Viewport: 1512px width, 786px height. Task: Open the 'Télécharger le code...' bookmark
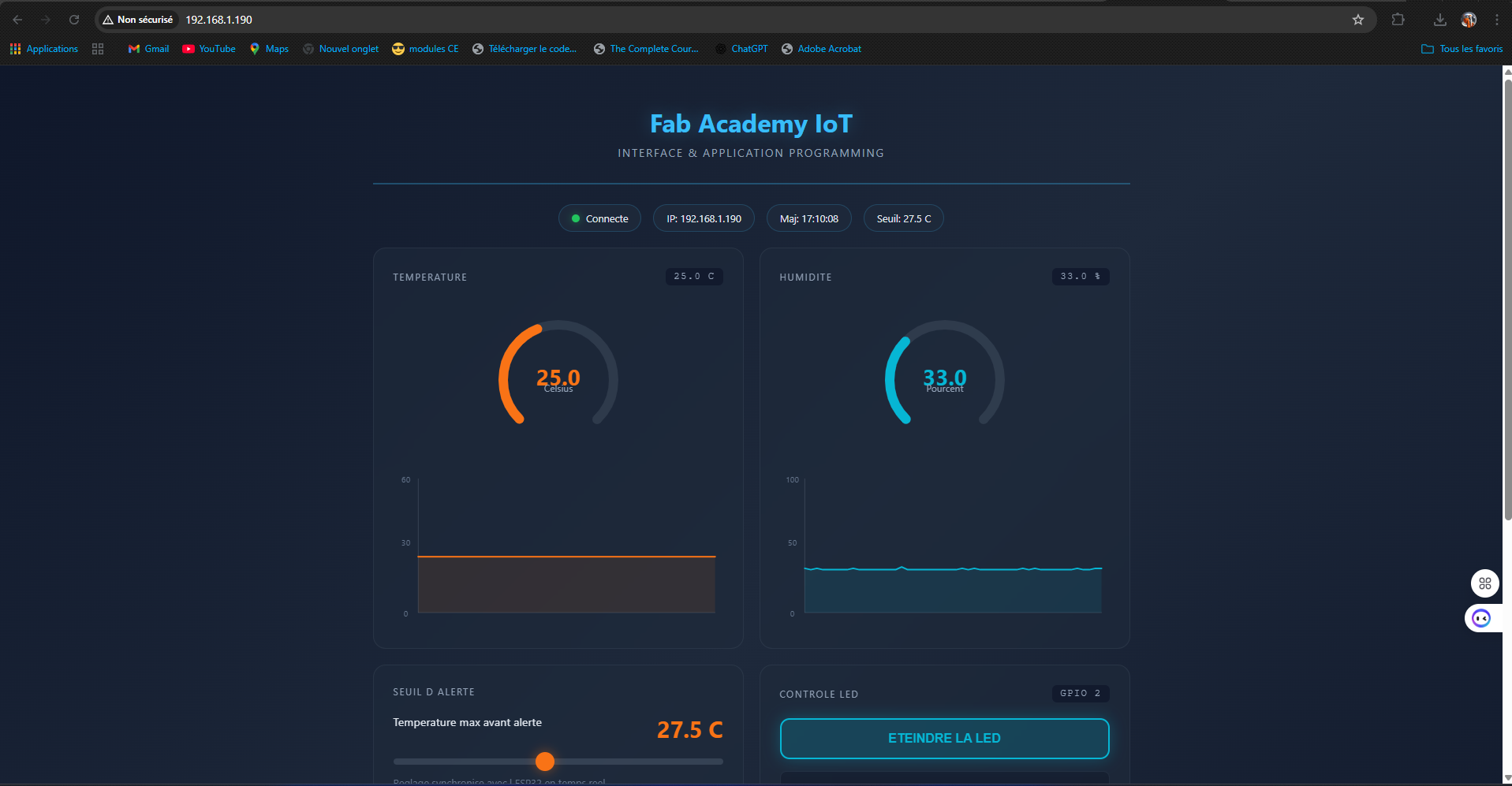[525, 49]
